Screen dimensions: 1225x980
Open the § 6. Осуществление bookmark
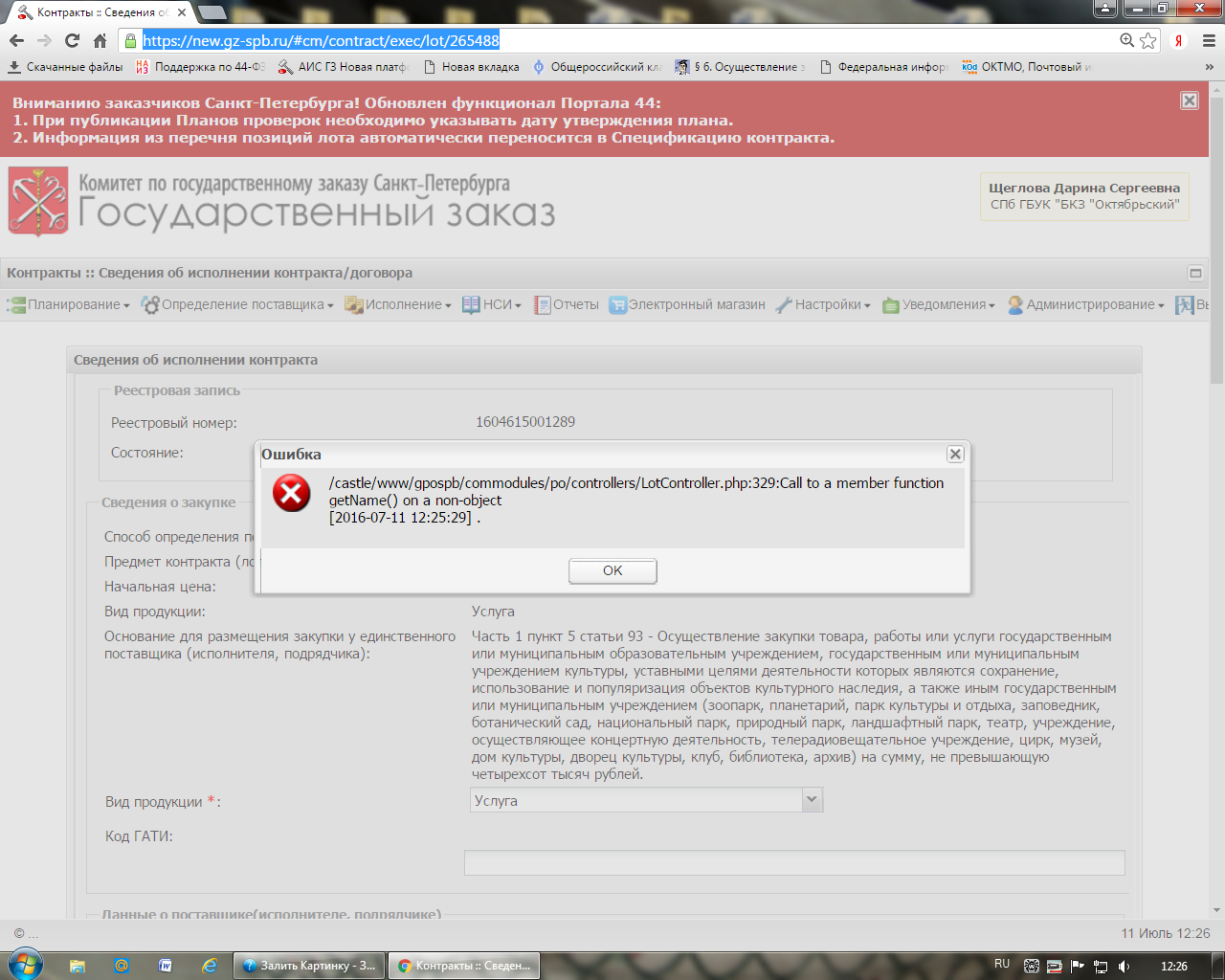click(740, 67)
